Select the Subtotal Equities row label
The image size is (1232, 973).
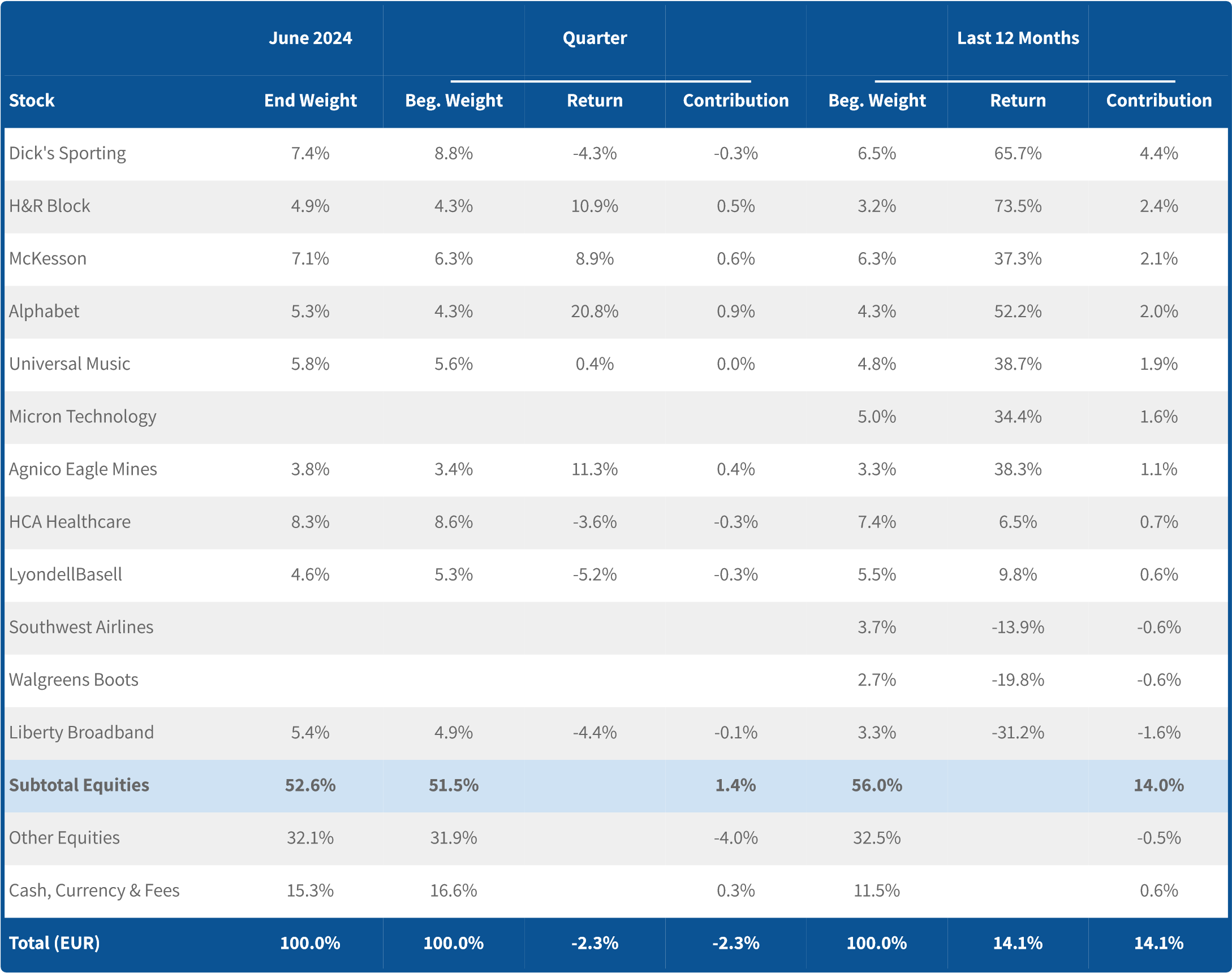point(79,785)
